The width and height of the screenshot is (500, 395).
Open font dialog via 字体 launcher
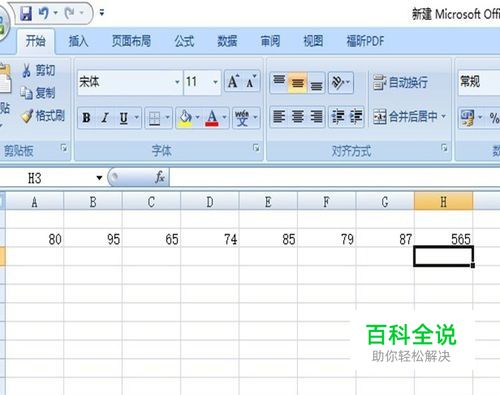(x=256, y=148)
